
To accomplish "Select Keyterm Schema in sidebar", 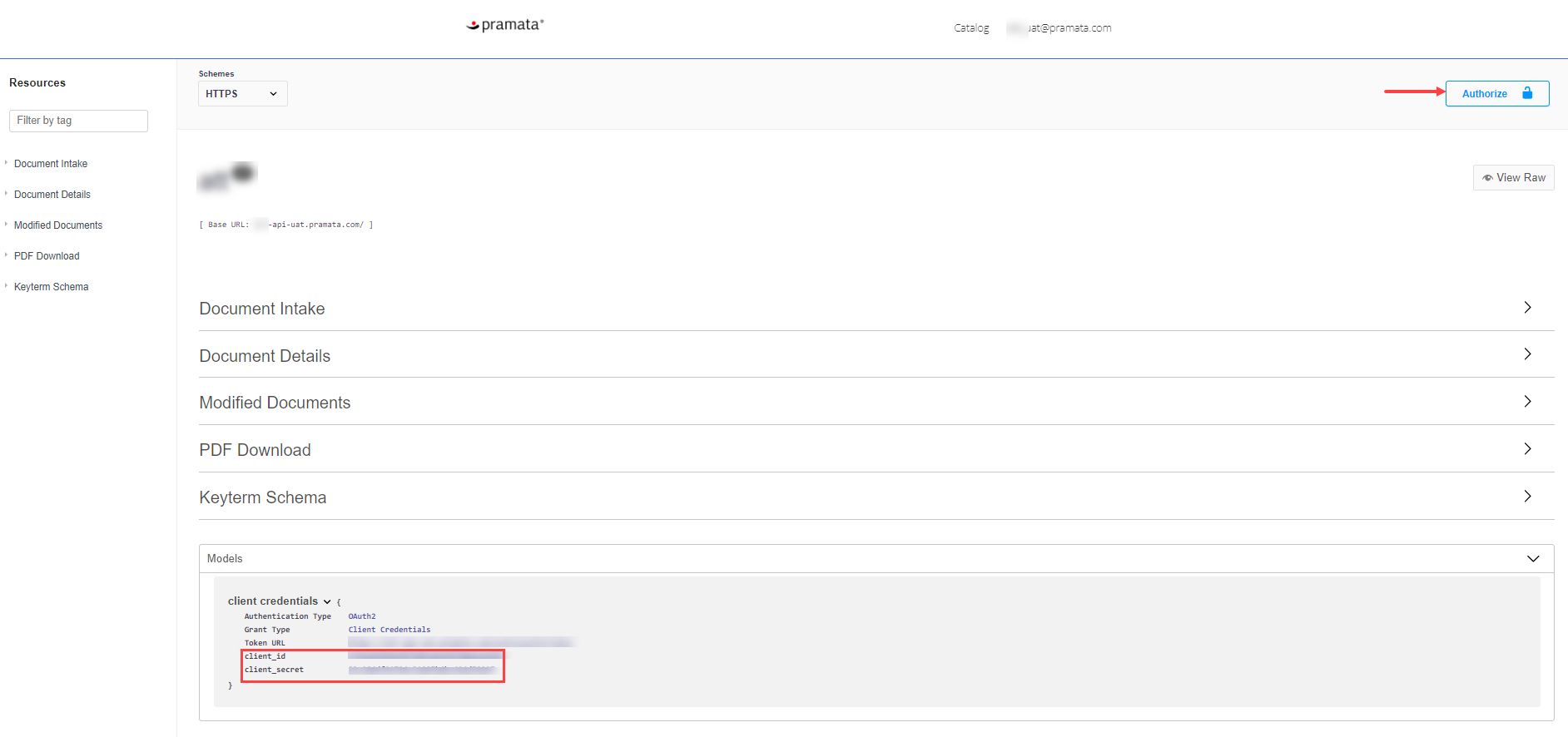I will click(x=51, y=287).
